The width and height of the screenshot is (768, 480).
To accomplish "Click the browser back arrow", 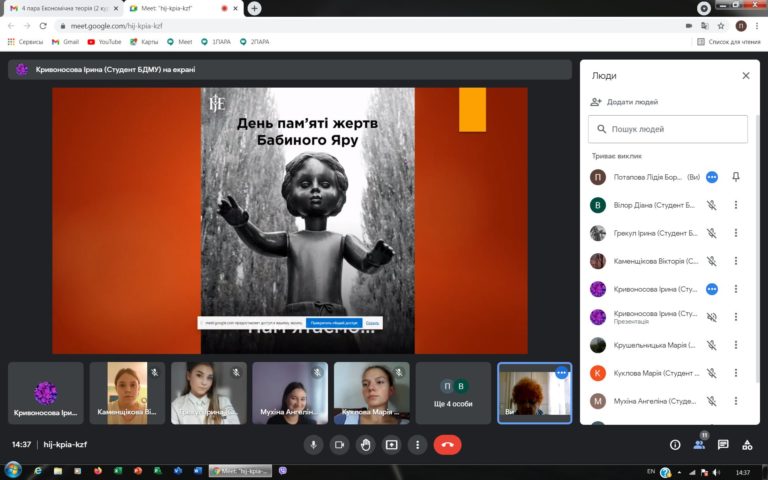I will click(11, 26).
